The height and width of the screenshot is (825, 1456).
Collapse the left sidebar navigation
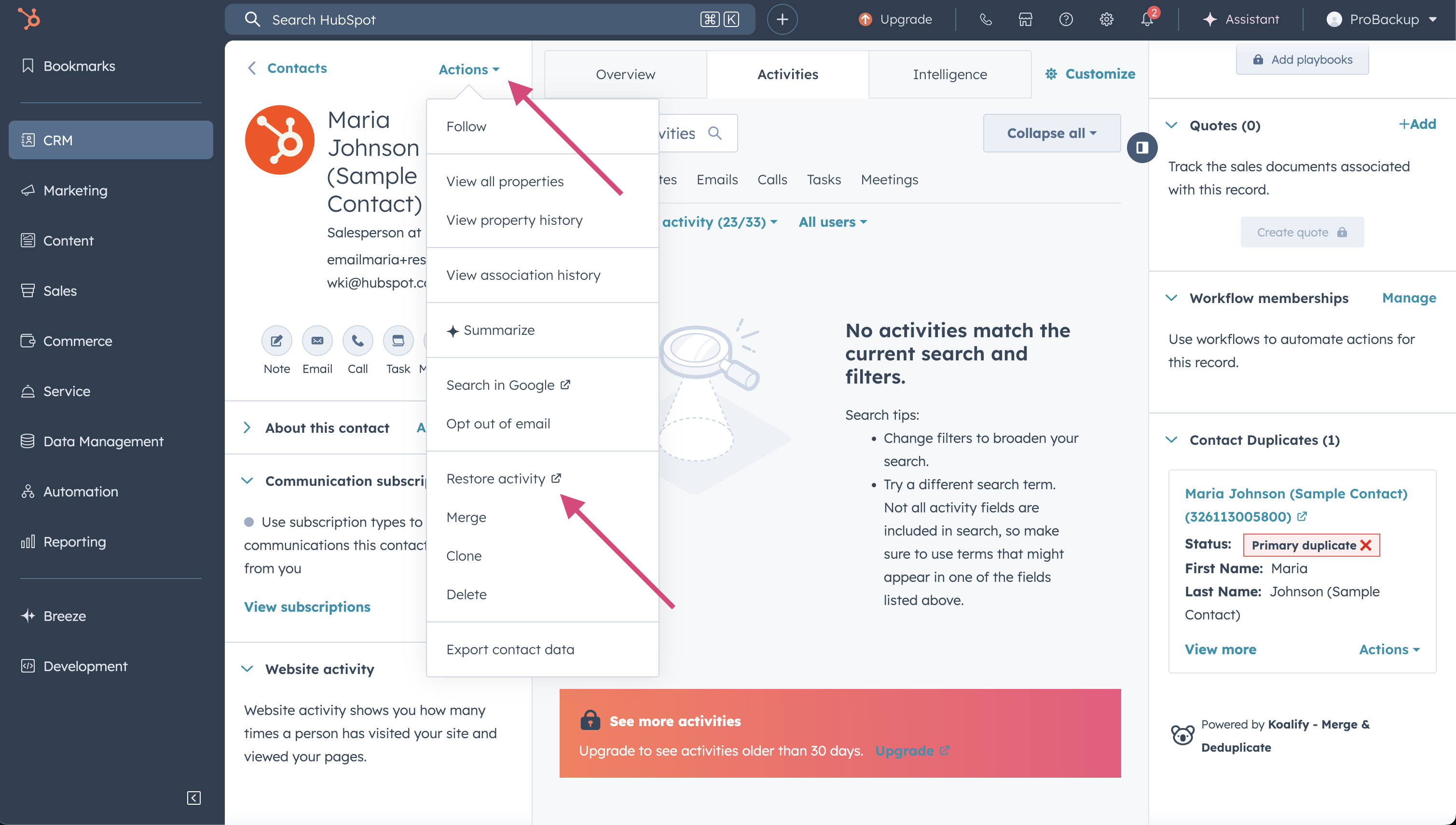(194, 798)
